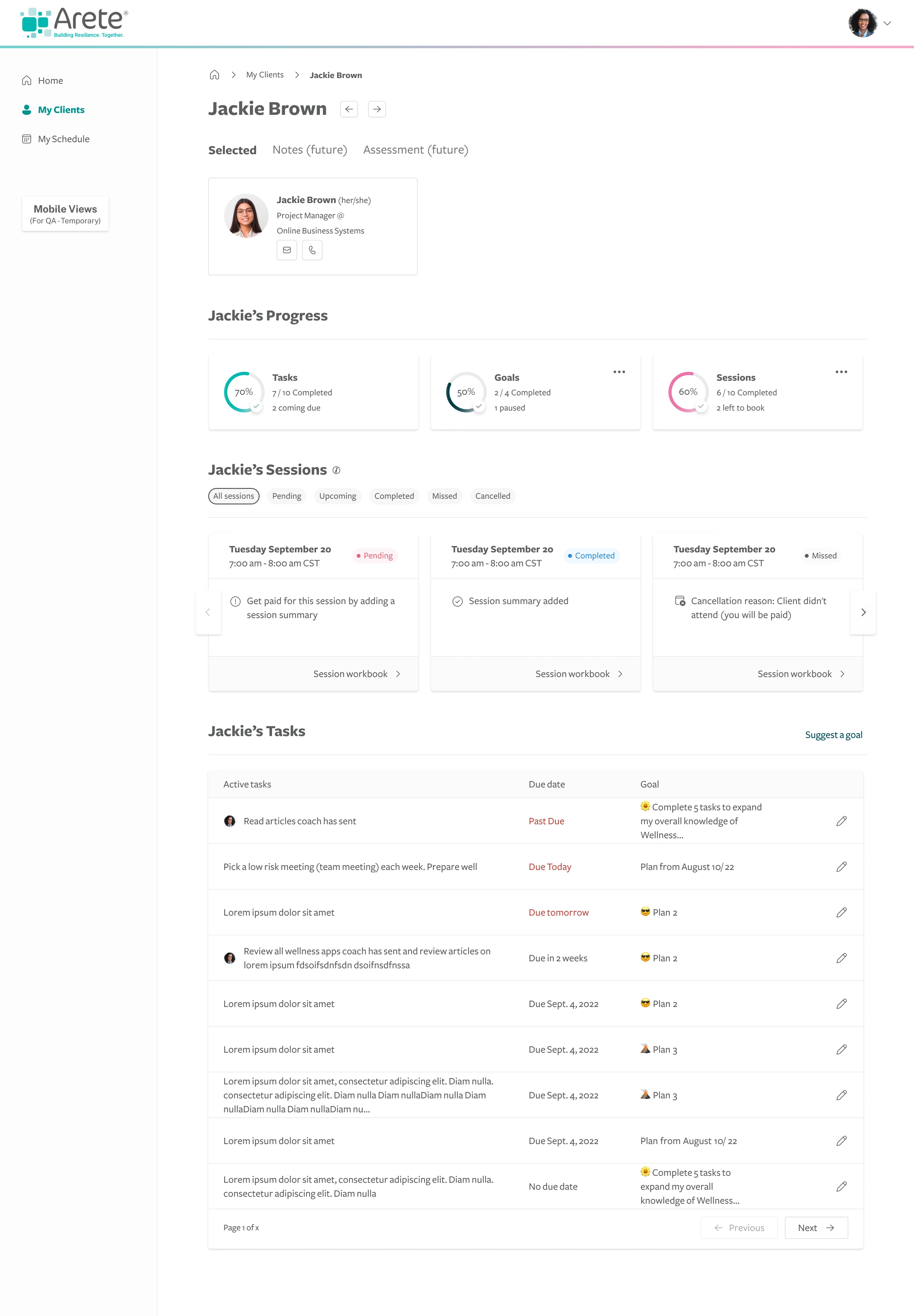Click the home breadcrumb icon
Viewport: 914px width, 1316px height.
(x=215, y=75)
